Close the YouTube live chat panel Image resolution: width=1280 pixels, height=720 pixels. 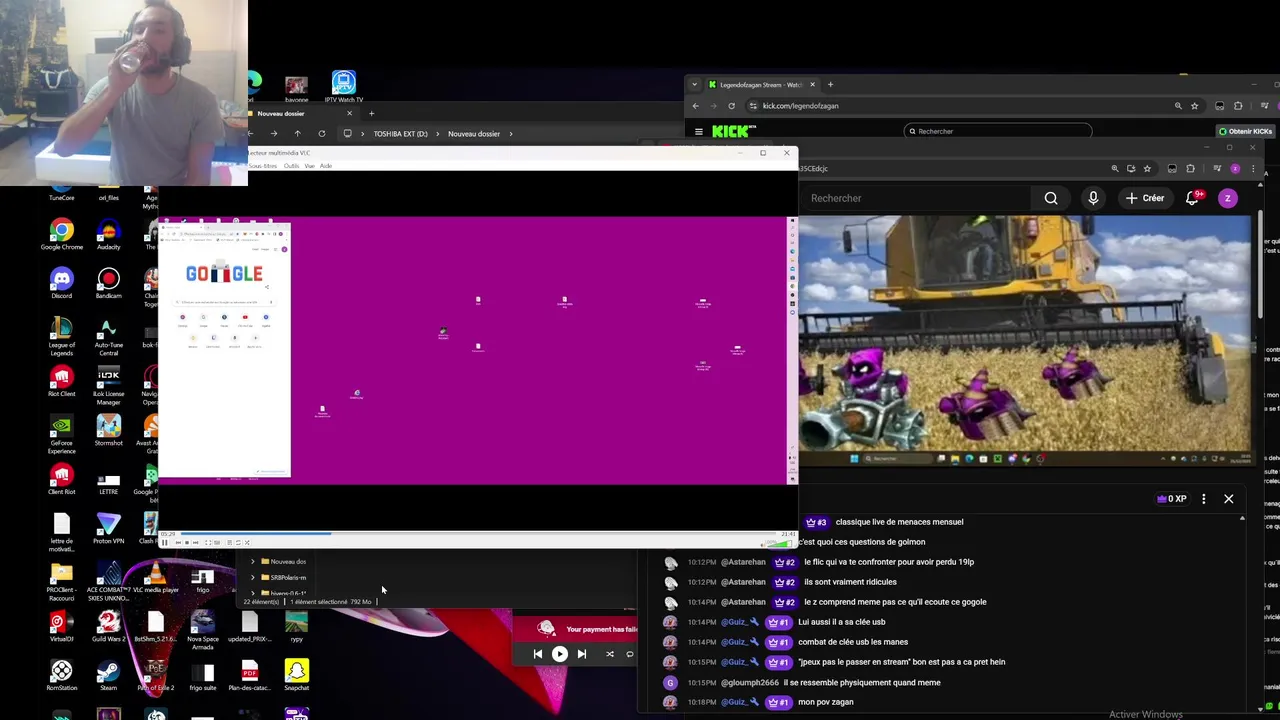tap(1229, 499)
